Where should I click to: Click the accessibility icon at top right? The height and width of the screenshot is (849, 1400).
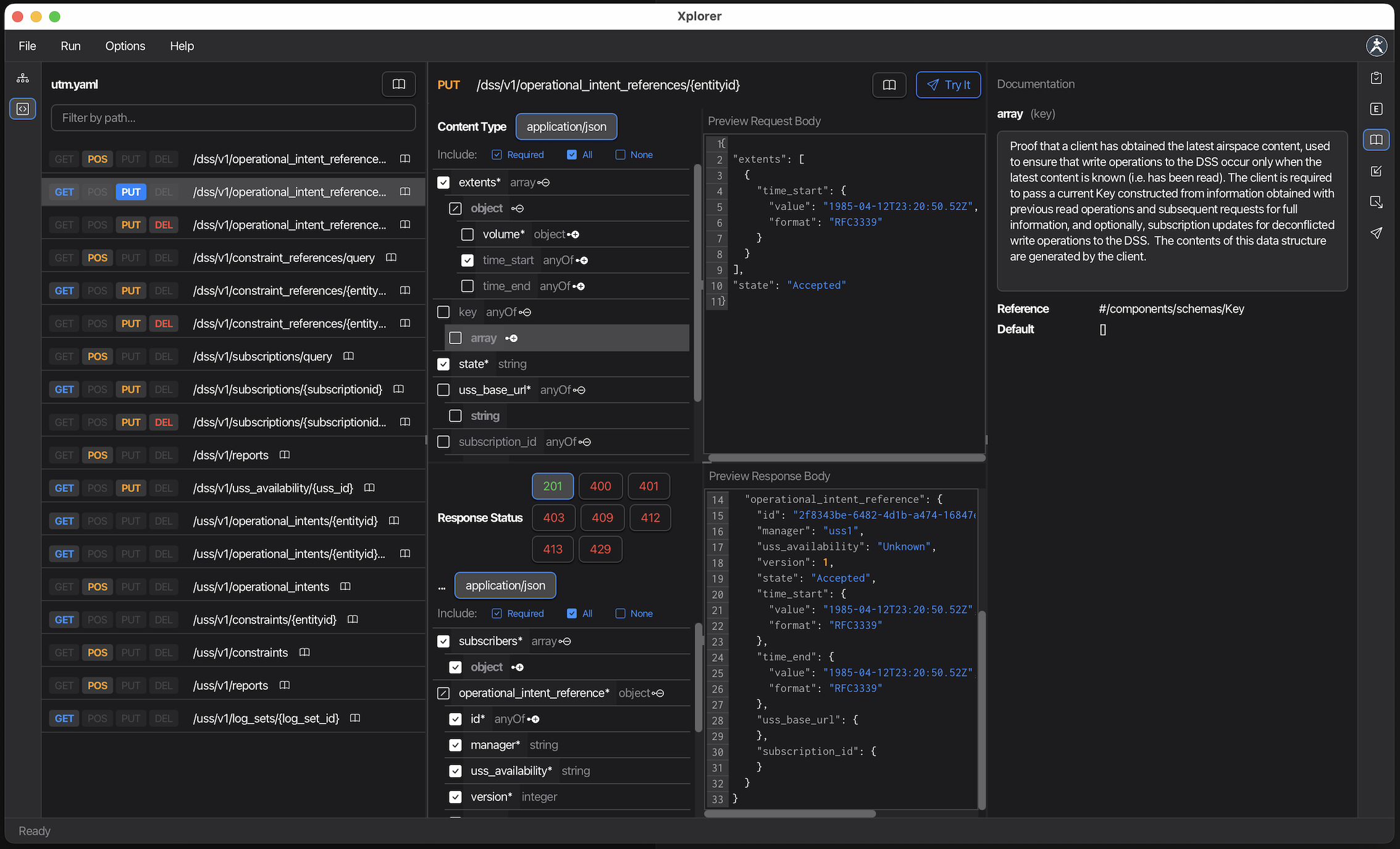tap(1377, 46)
